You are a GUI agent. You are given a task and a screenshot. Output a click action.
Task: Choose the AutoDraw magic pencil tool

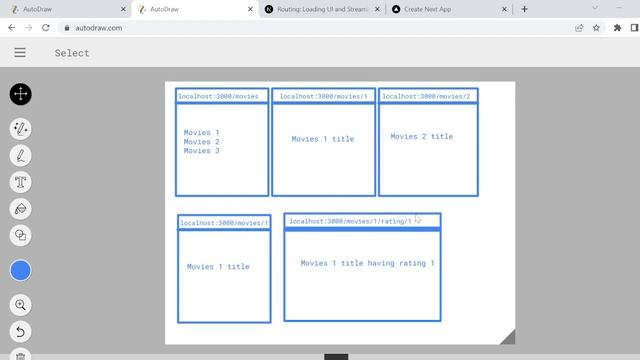tap(20, 129)
